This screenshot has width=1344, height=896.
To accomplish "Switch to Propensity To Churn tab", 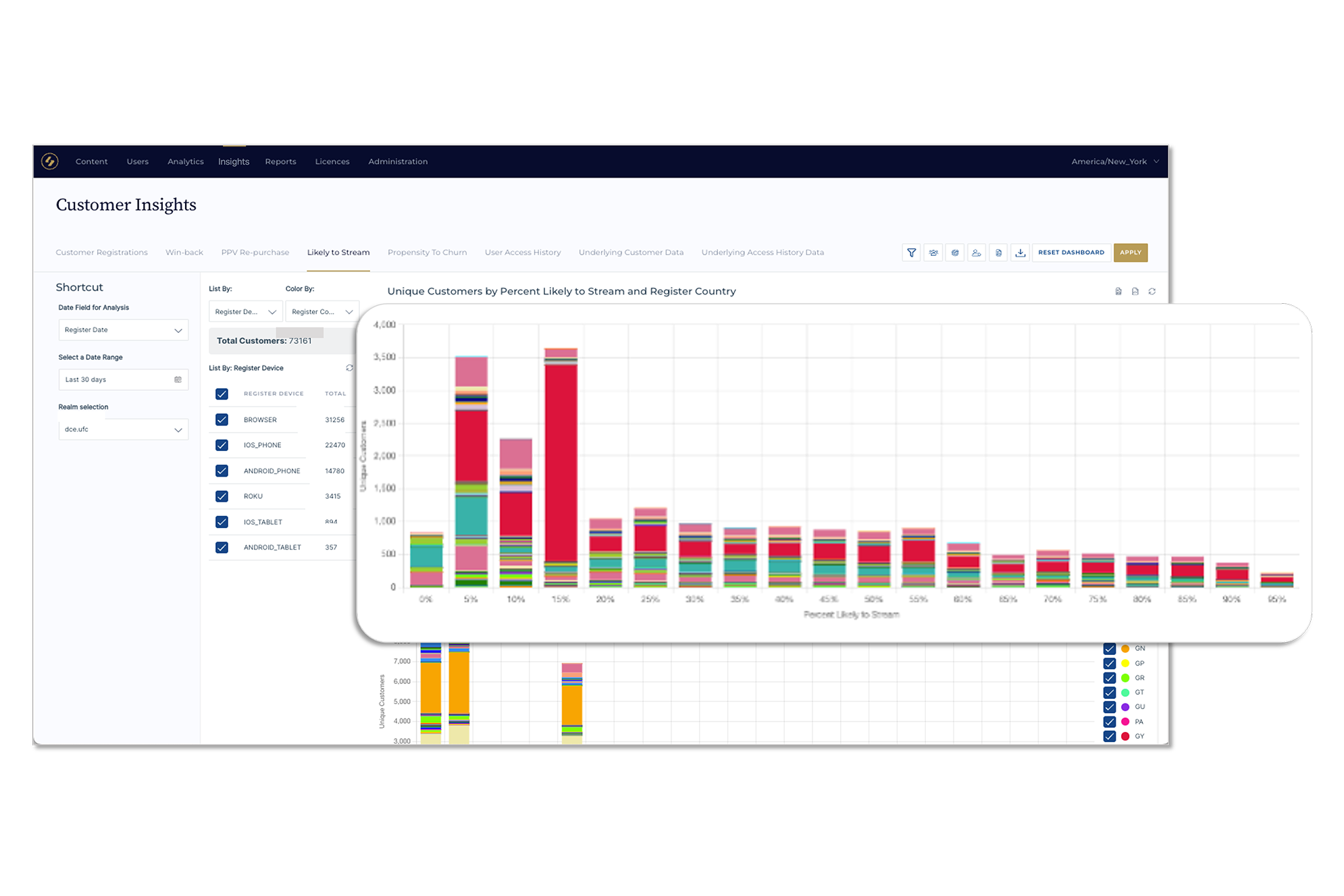I will [x=427, y=253].
